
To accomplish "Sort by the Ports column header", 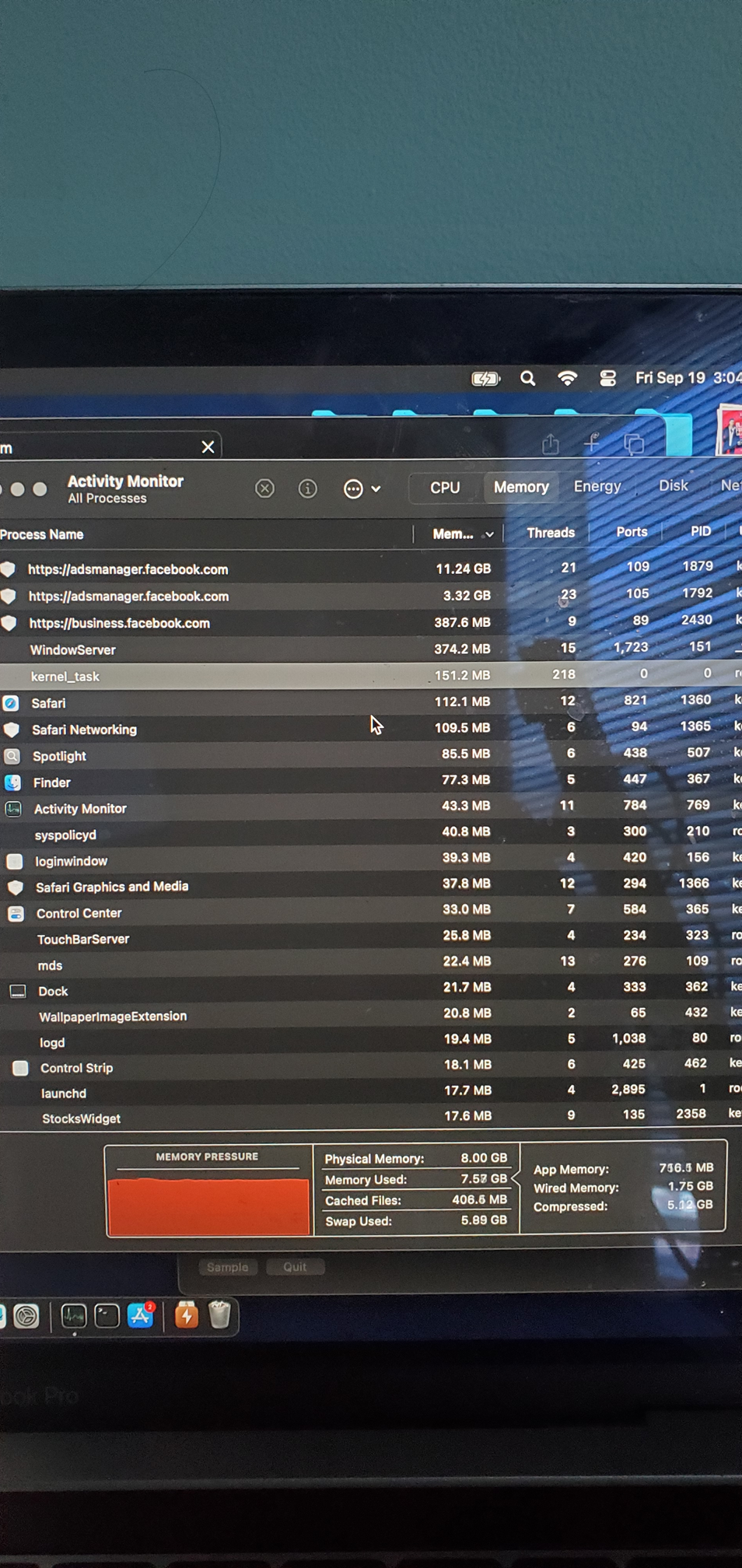I will tap(632, 532).
